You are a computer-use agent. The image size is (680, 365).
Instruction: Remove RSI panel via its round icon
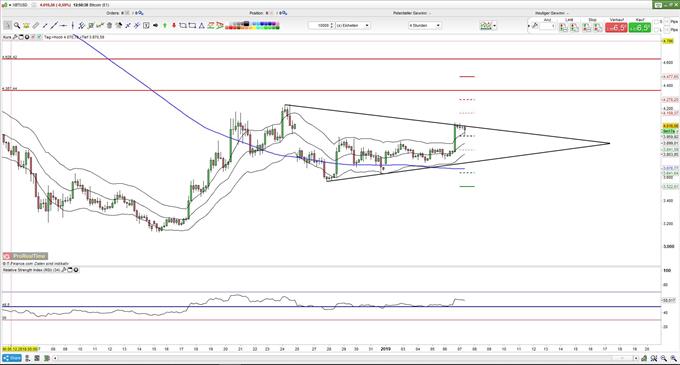[76, 270]
